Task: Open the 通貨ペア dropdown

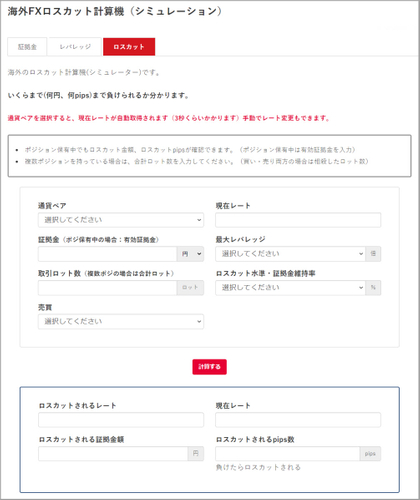Action: [121, 220]
